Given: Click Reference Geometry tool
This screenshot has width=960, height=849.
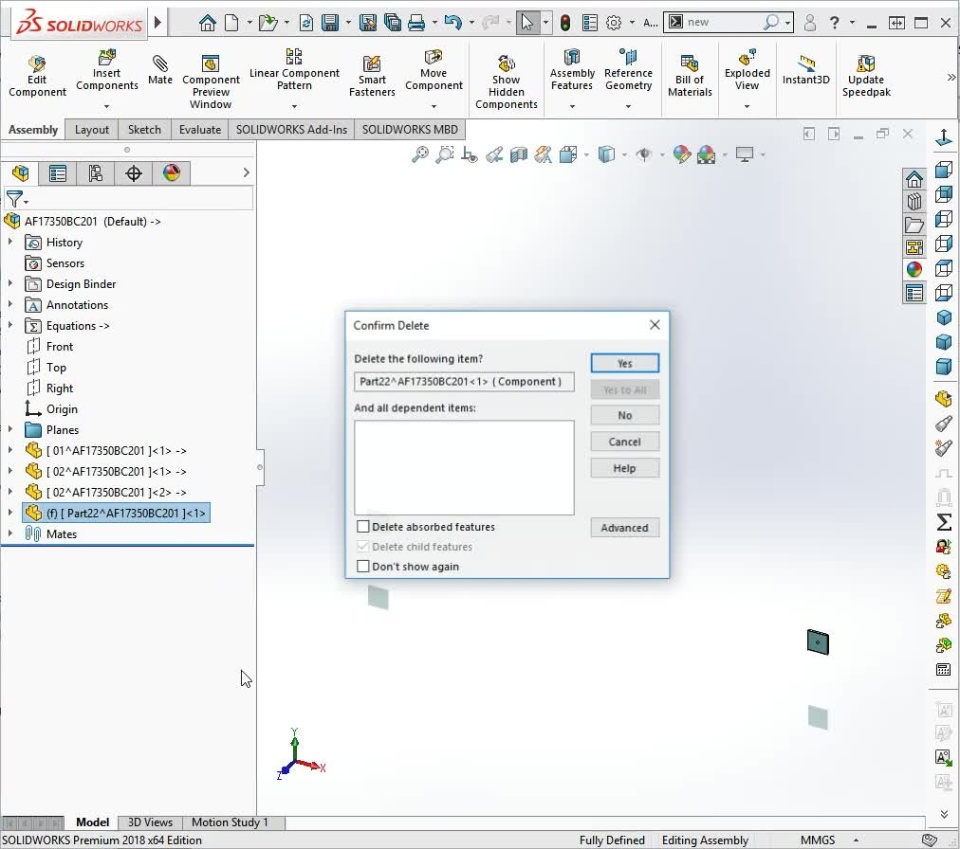Looking at the screenshot, I should (x=628, y=70).
